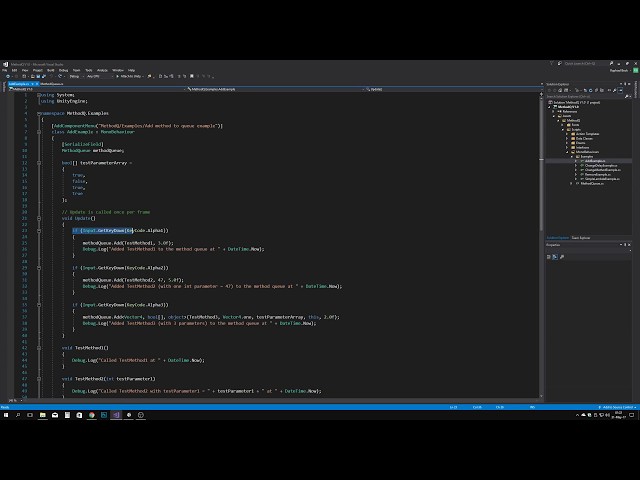The width and height of the screenshot is (640, 480).
Task: Open Chrome from the taskbar
Action: click(x=92, y=415)
